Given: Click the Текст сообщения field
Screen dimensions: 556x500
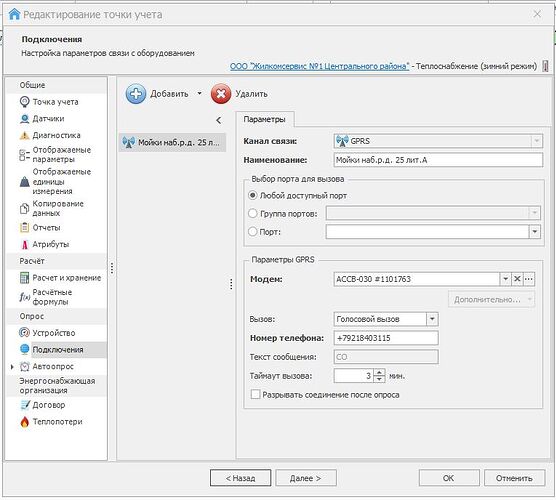Looking at the screenshot, I should point(386,357).
